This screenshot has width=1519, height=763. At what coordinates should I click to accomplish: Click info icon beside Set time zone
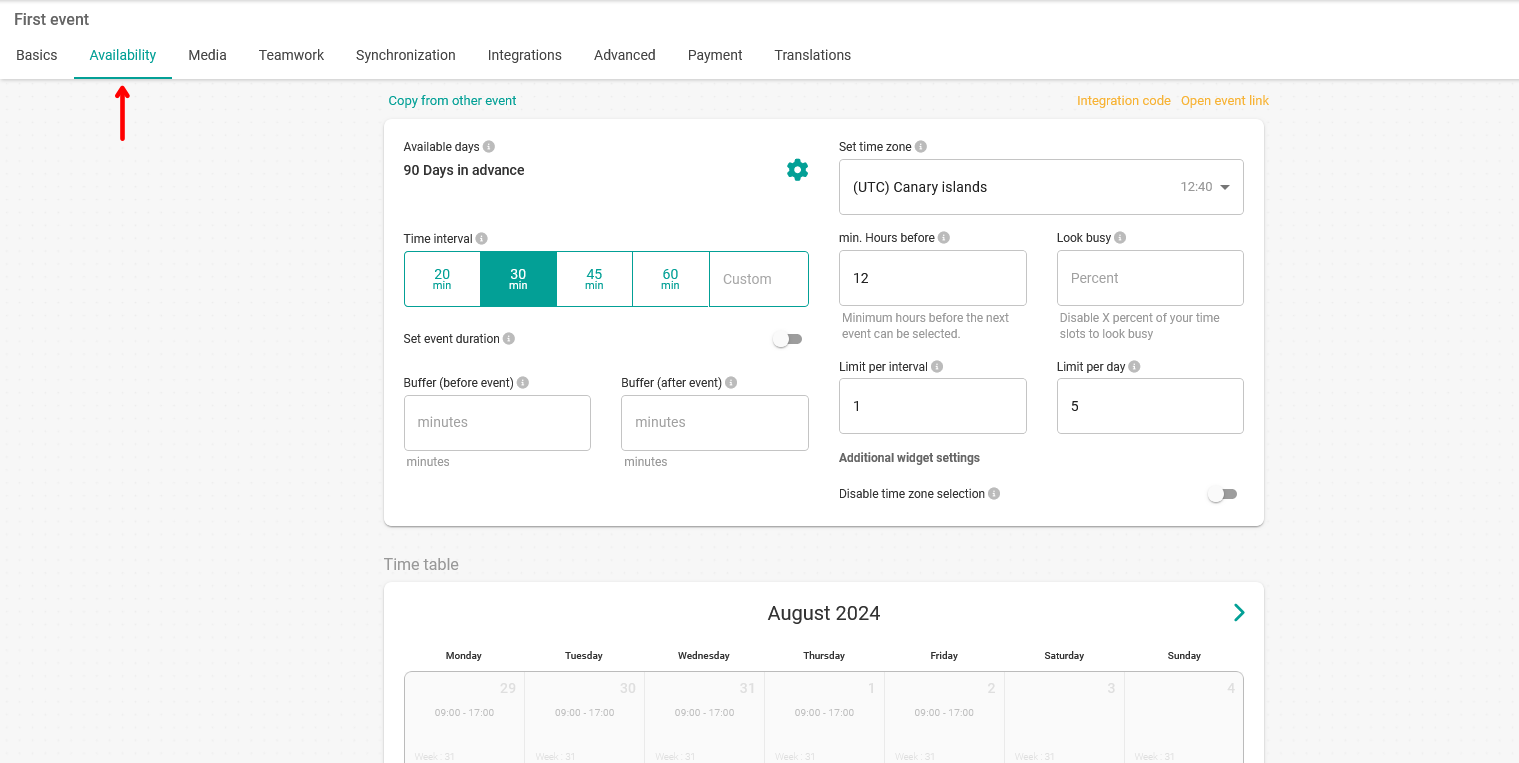click(x=921, y=147)
